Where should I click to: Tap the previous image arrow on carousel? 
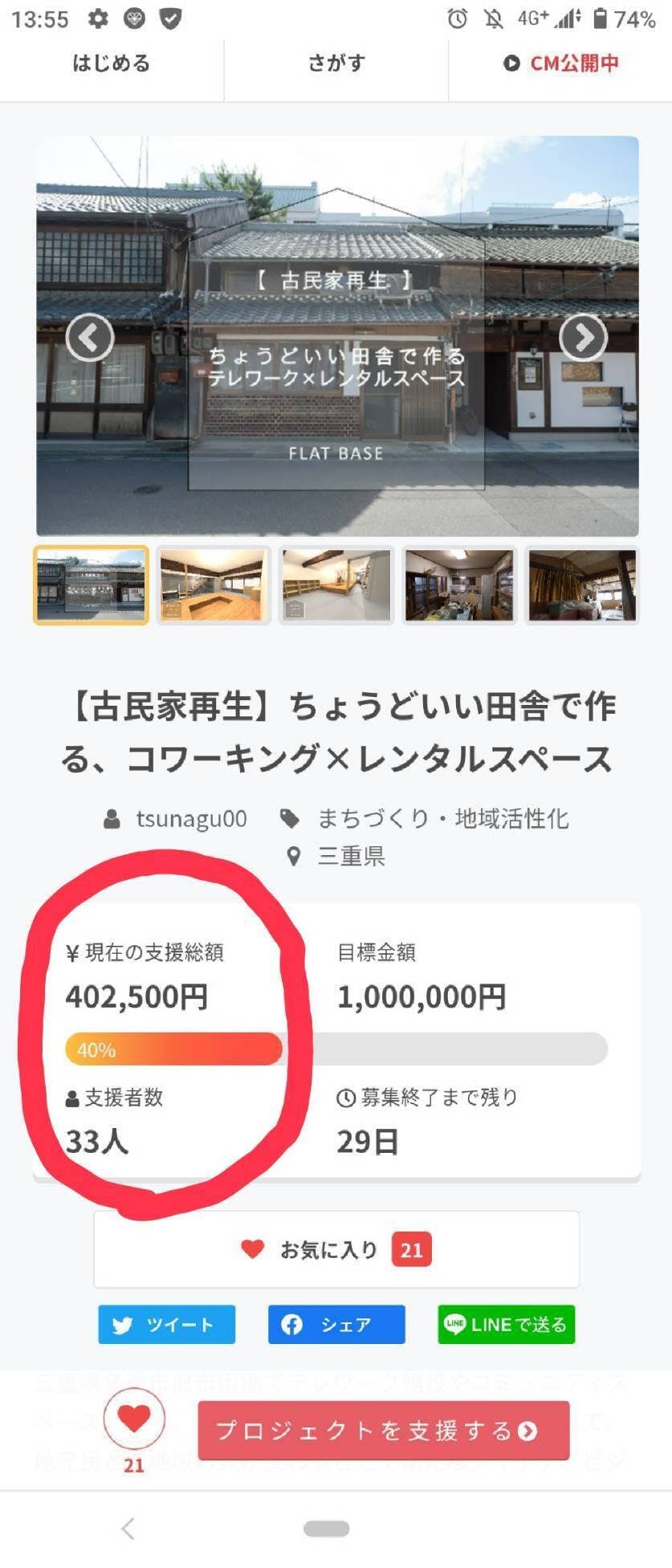coord(90,338)
